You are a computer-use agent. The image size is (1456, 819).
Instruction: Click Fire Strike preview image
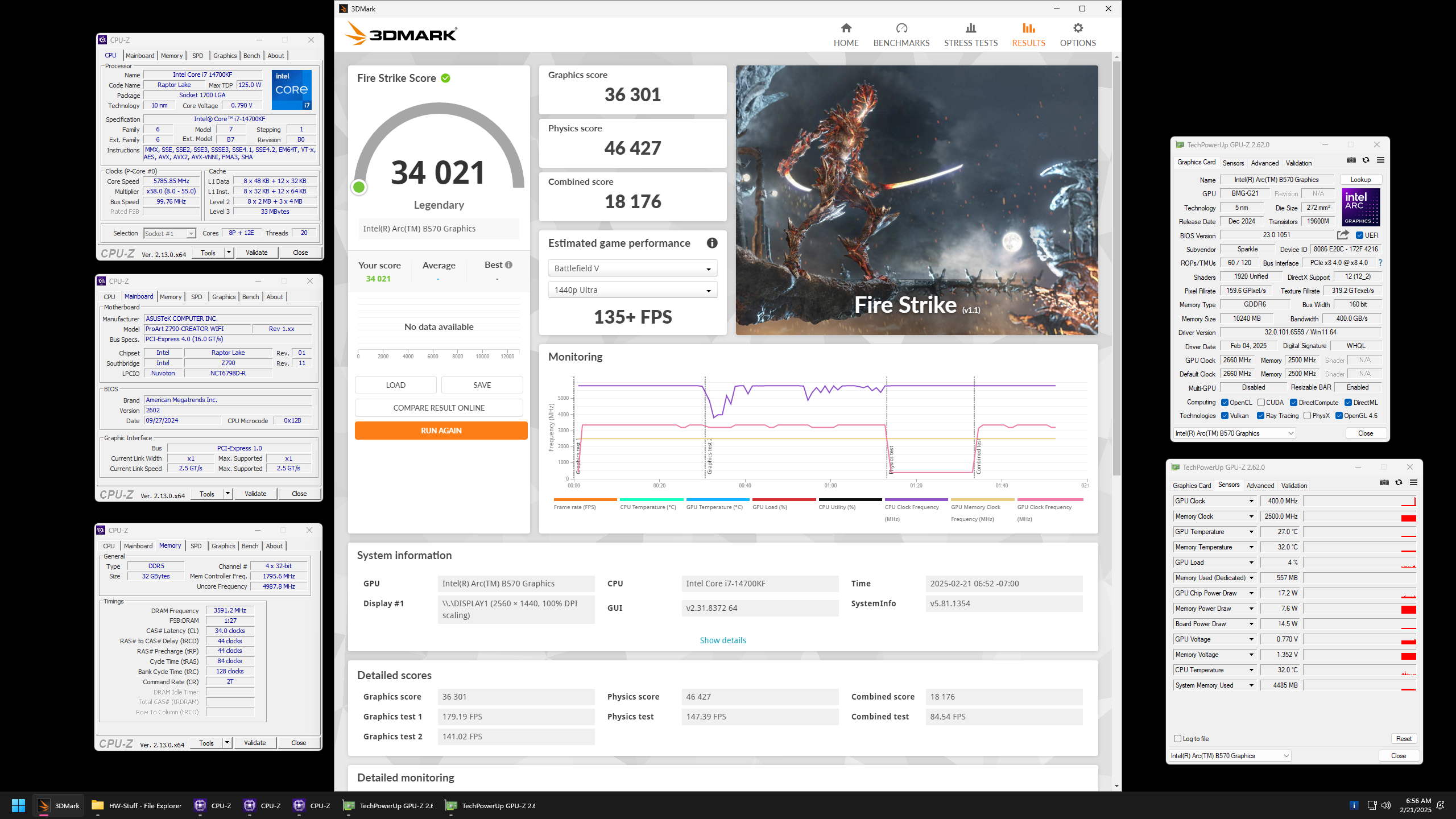pos(917,200)
